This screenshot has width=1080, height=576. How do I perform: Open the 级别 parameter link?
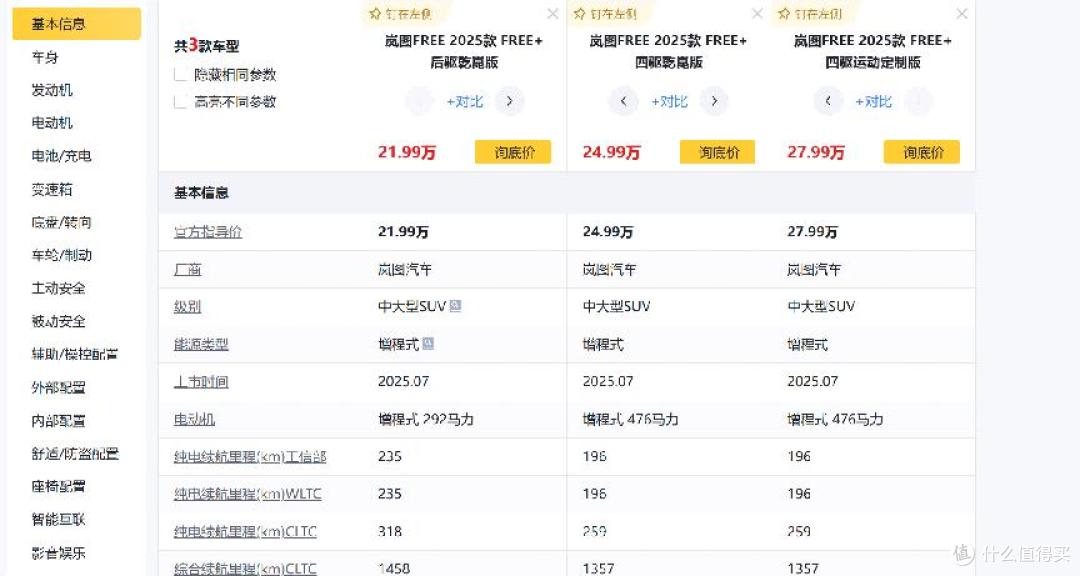click(x=187, y=307)
